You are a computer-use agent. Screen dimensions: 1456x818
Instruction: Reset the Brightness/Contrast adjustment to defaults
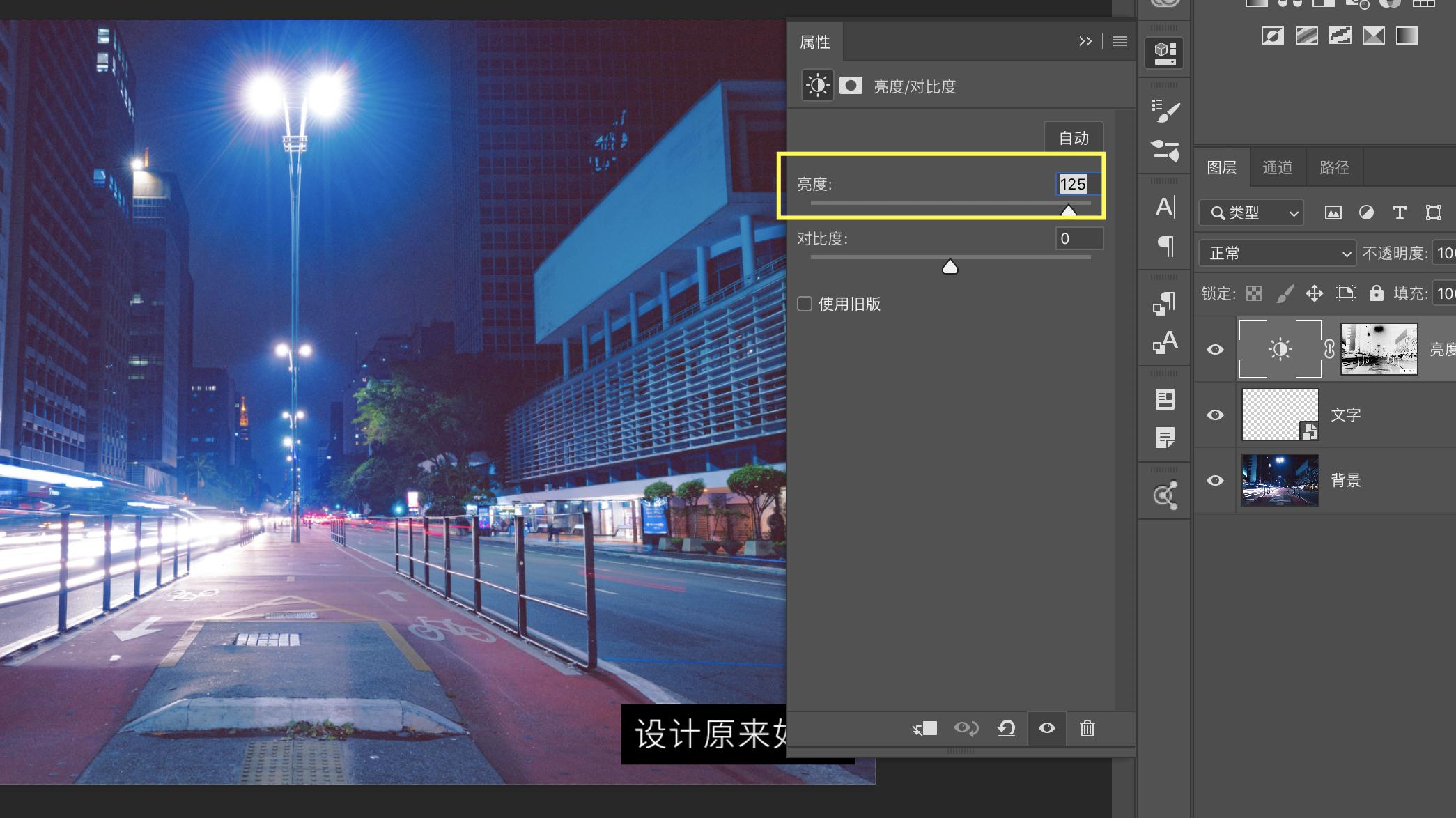pyautogui.click(x=1006, y=728)
